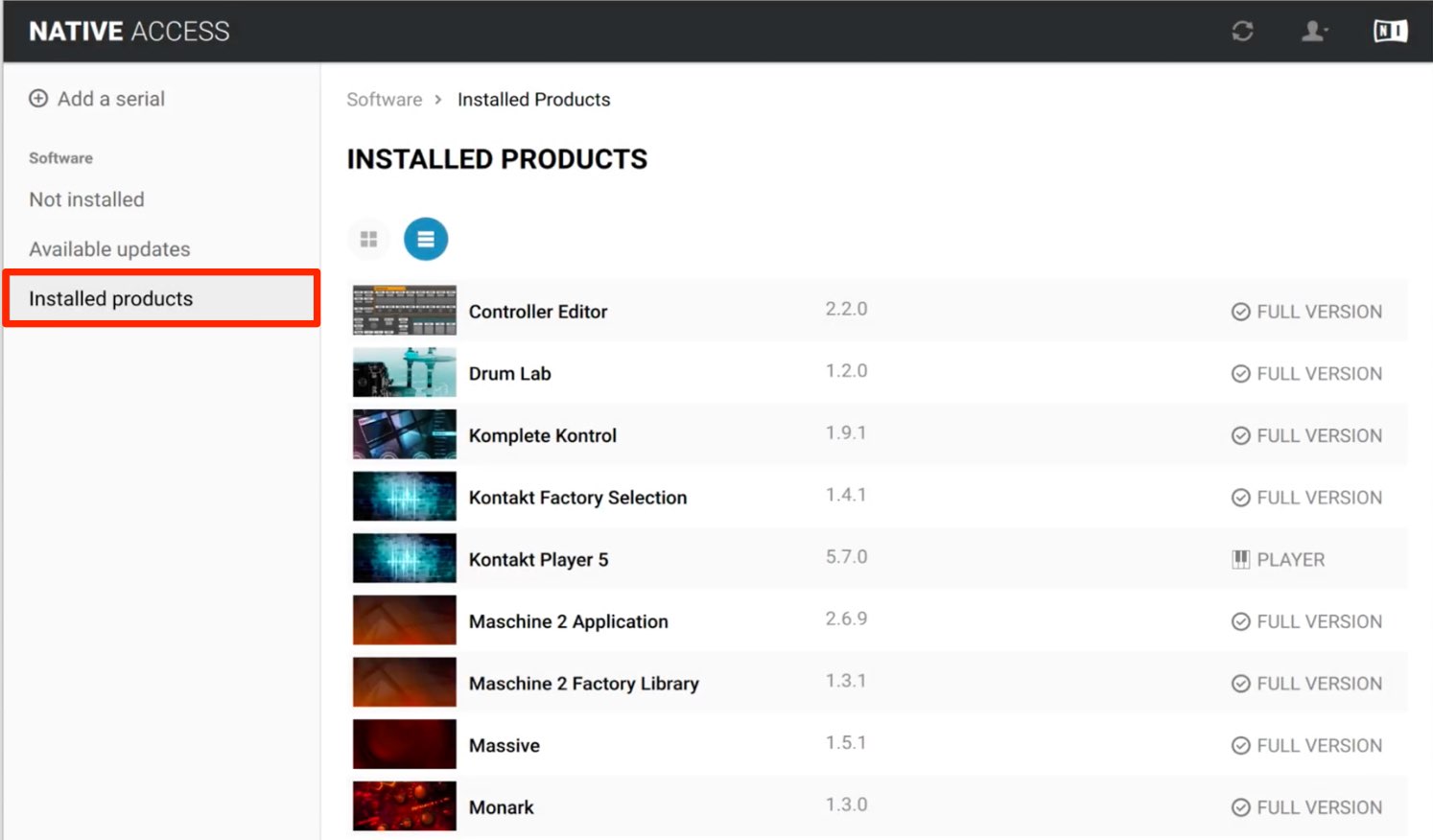Click the refresh icon in header
The image size is (1433, 840).
click(1242, 32)
